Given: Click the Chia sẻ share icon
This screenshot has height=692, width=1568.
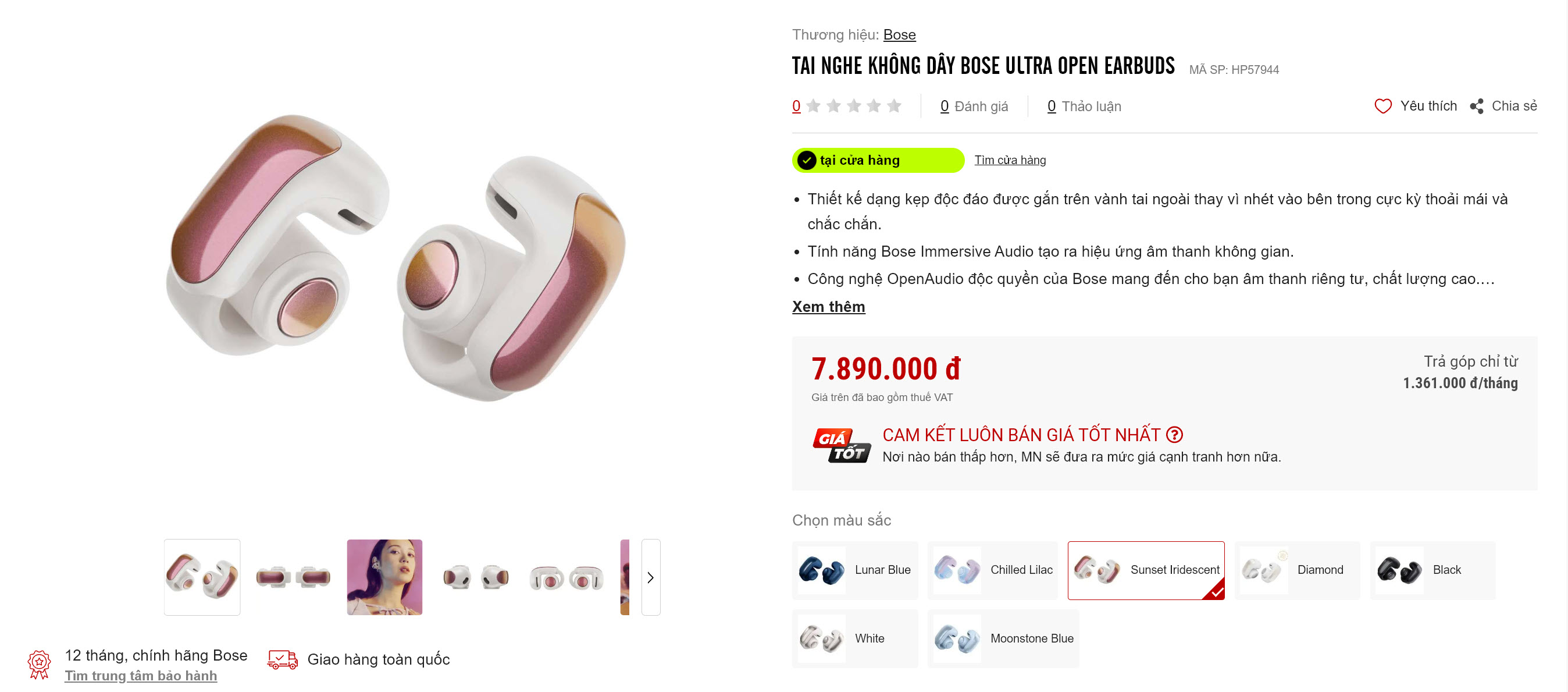Looking at the screenshot, I should pyautogui.click(x=1477, y=106).
